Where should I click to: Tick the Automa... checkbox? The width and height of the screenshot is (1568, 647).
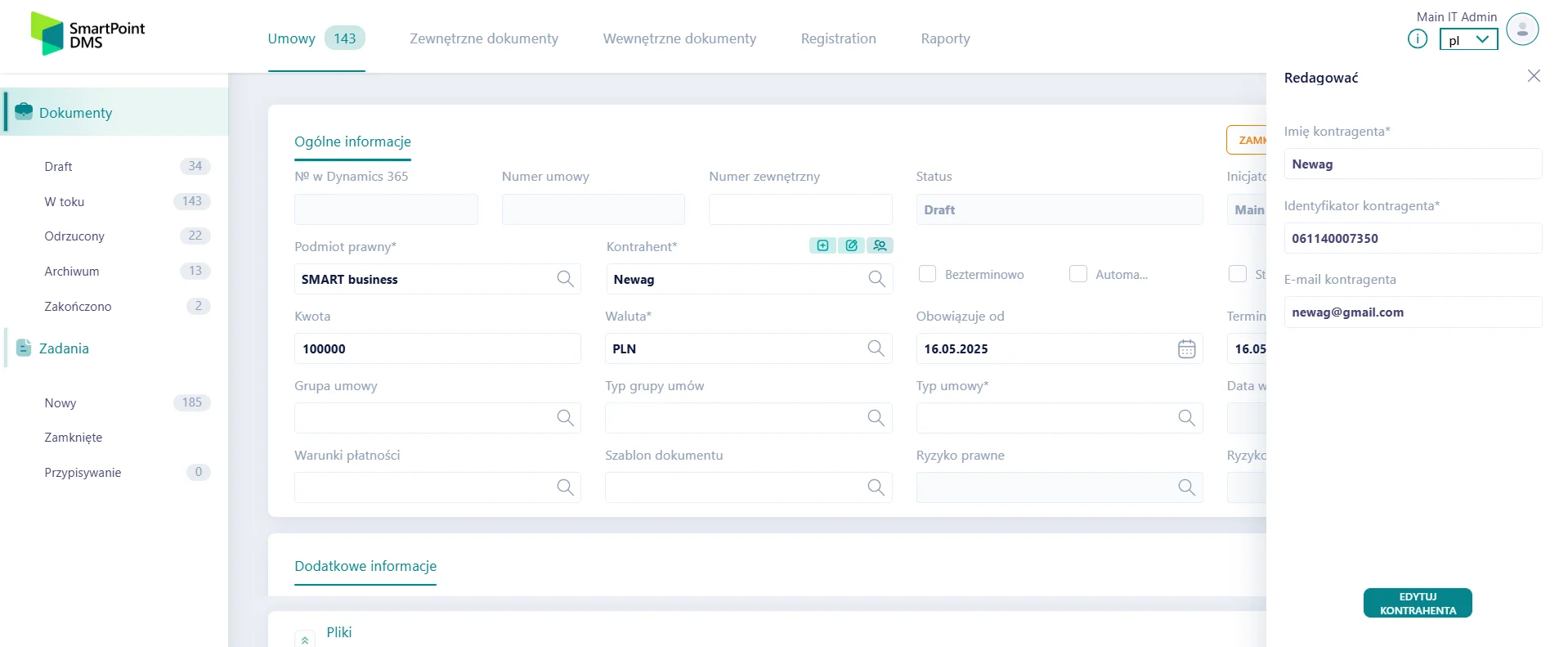tap(1078, 274)
